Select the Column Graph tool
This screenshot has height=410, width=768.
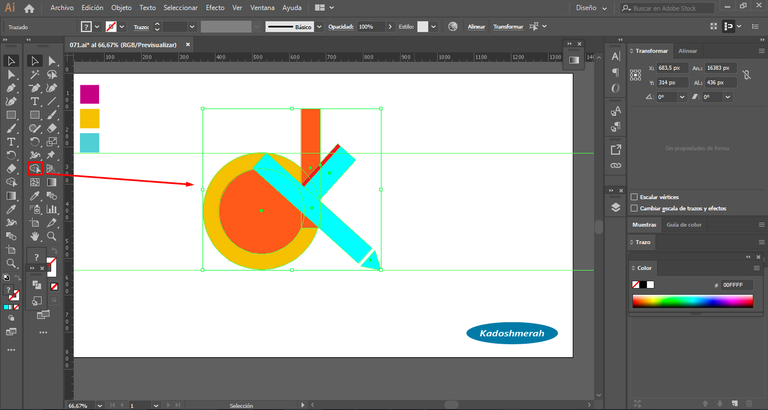click(51, 209)
